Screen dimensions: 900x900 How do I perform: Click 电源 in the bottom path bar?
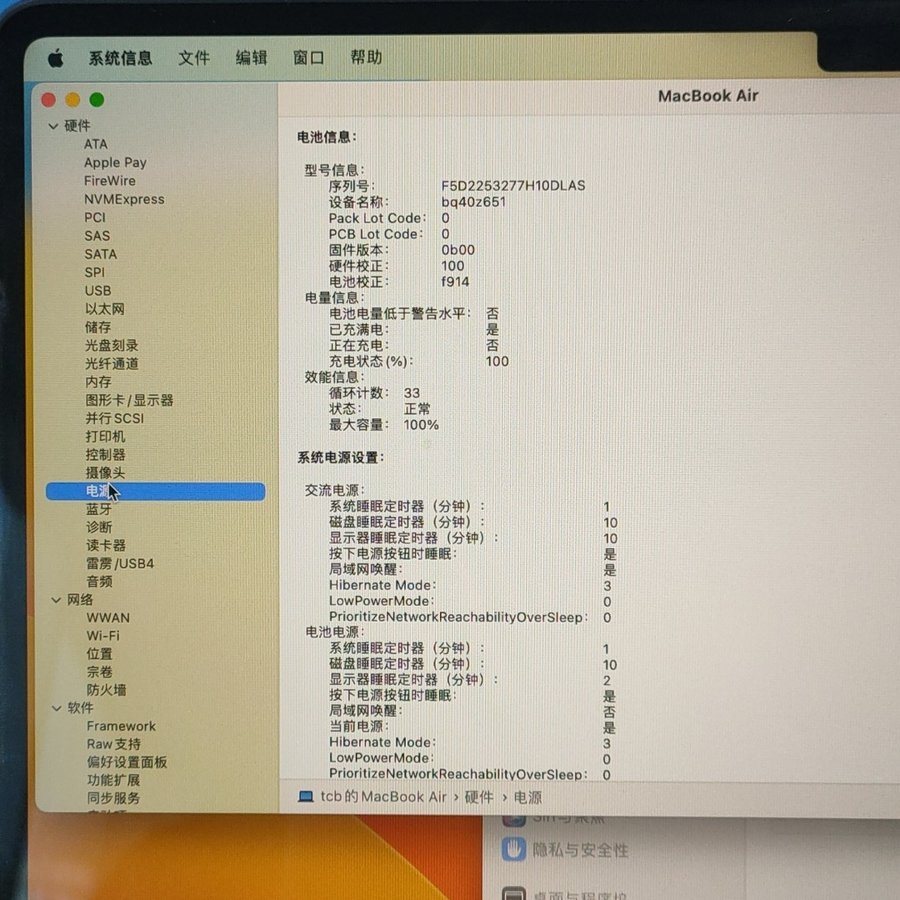[527, 798]
